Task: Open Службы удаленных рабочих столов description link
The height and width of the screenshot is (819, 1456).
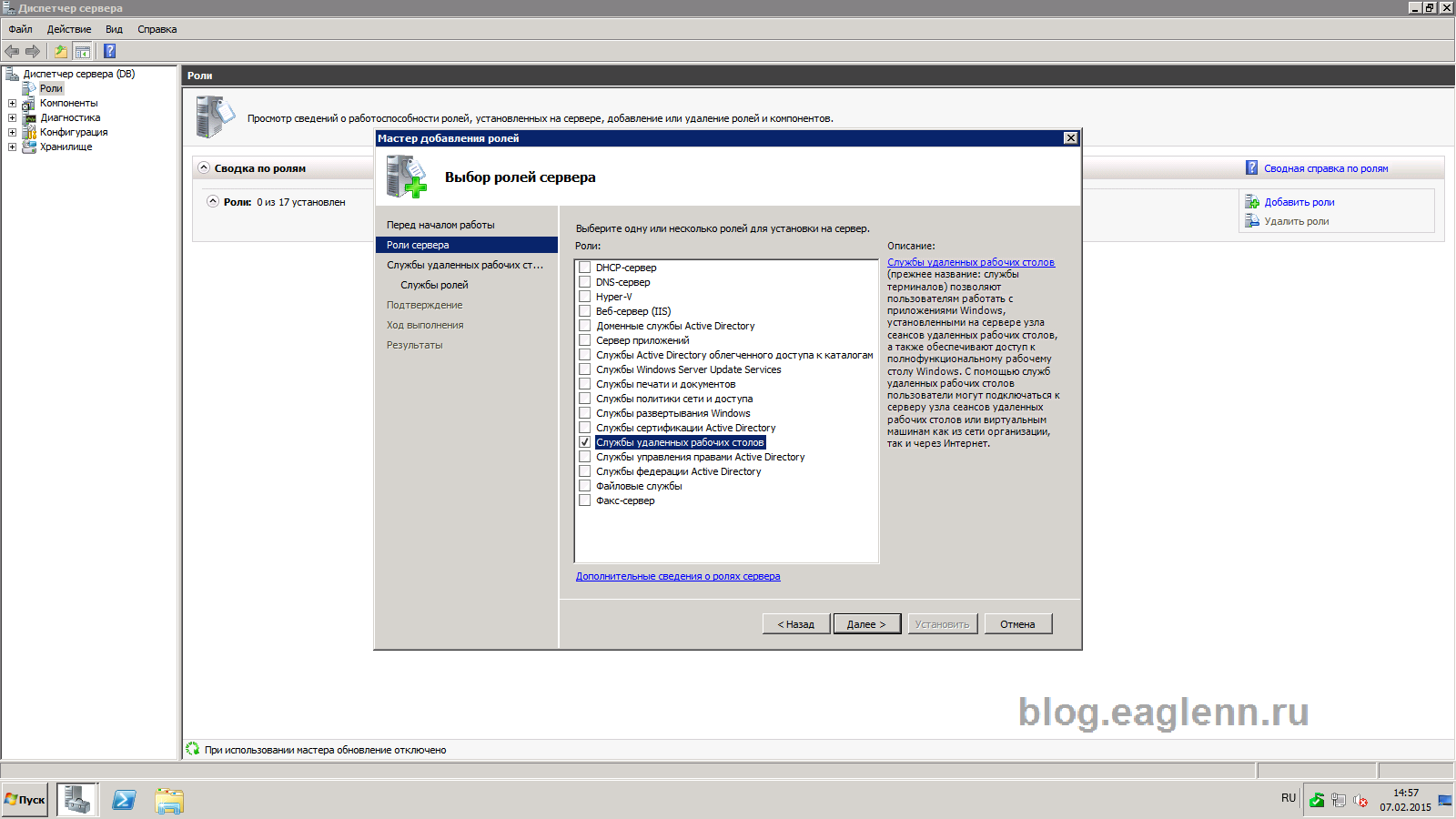Action: coord(971,262)
